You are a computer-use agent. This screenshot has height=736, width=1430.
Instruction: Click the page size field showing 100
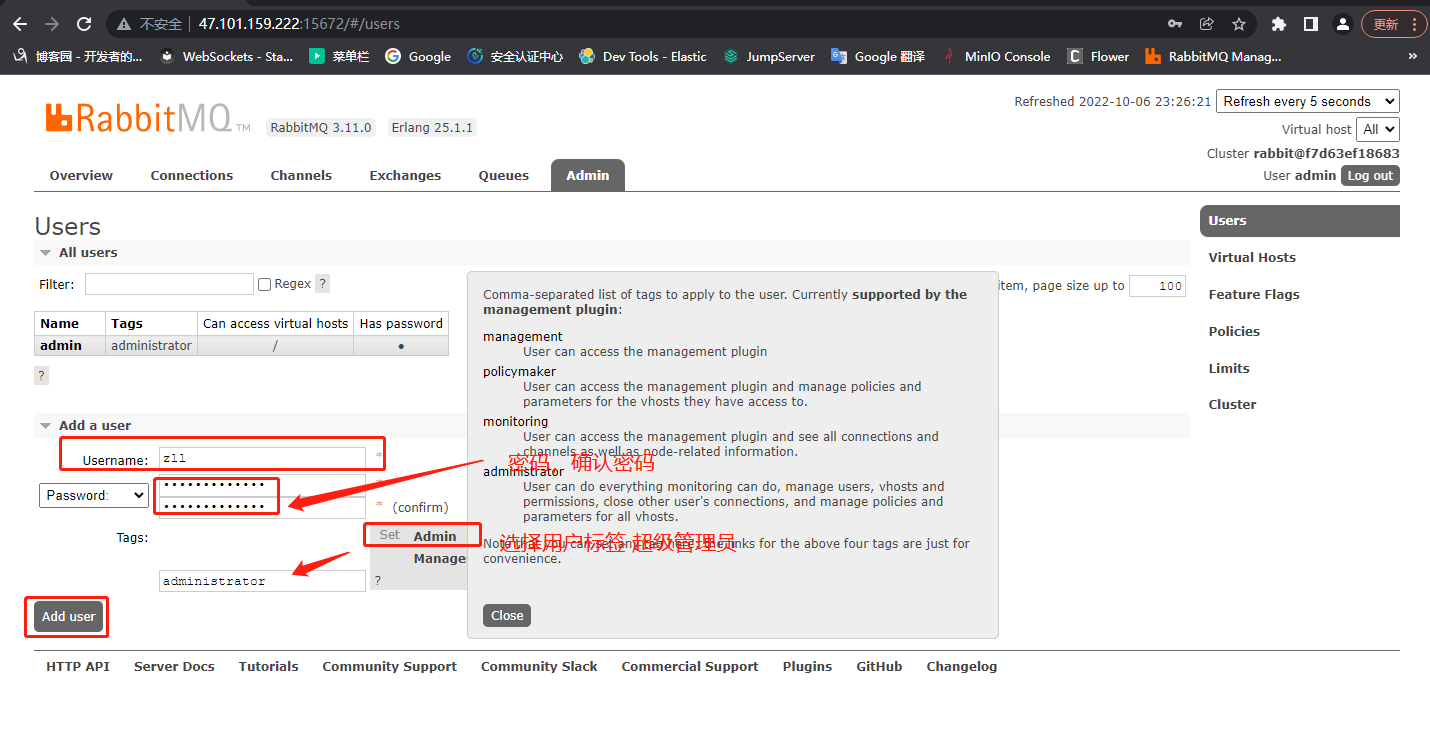tap(1158, 286)
